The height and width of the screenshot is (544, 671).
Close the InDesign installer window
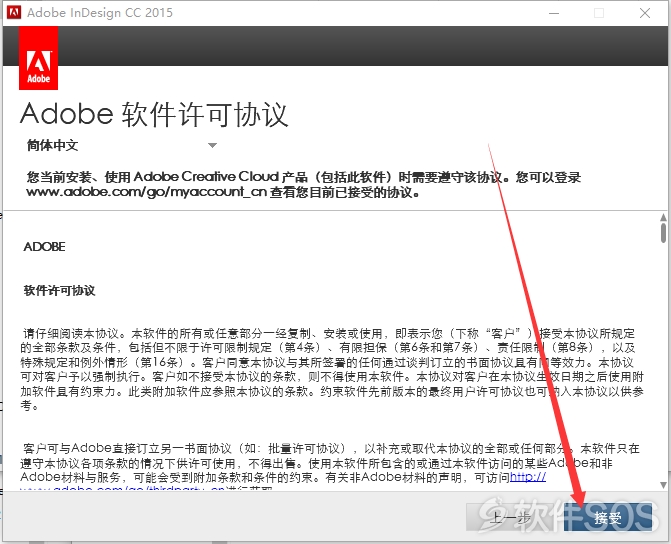pos(645,13)
